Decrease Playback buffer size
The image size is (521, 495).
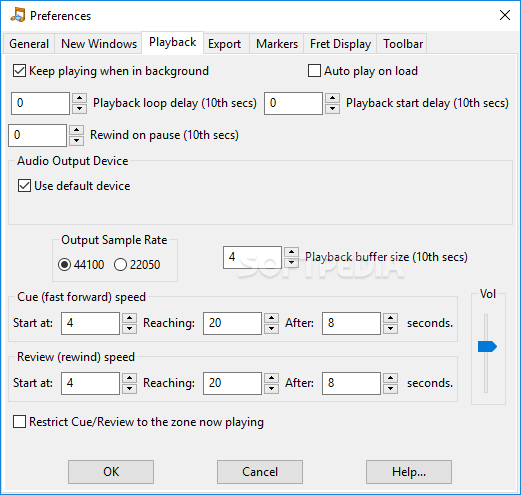coord(291,263)
